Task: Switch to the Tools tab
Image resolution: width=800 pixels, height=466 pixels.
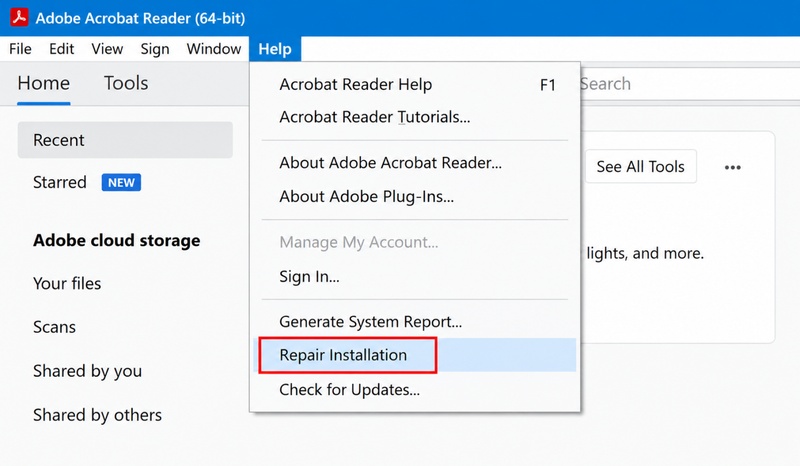Action: (126, 83)
